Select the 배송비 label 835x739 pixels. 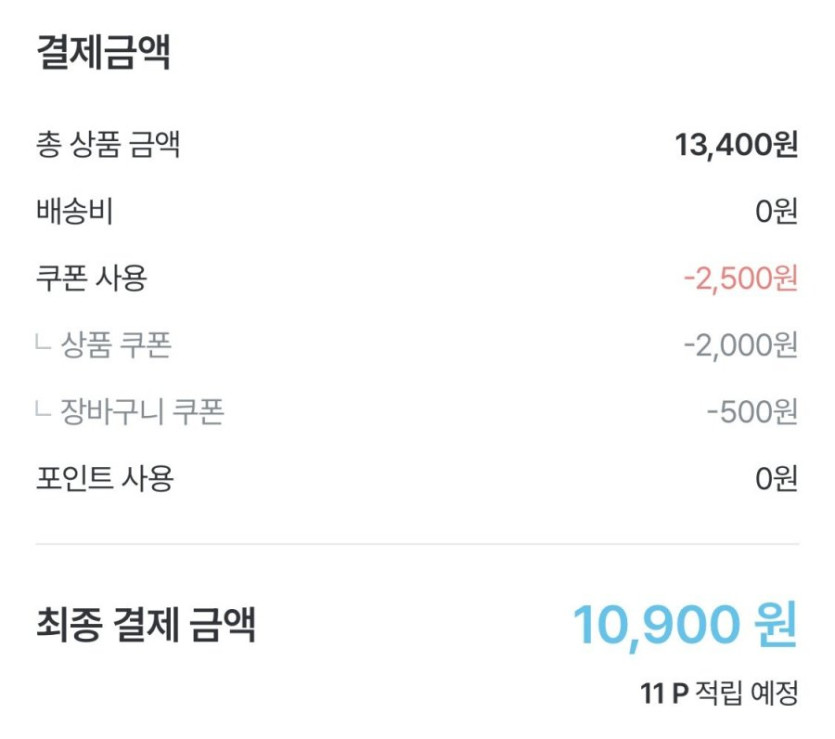click(74, 212)
